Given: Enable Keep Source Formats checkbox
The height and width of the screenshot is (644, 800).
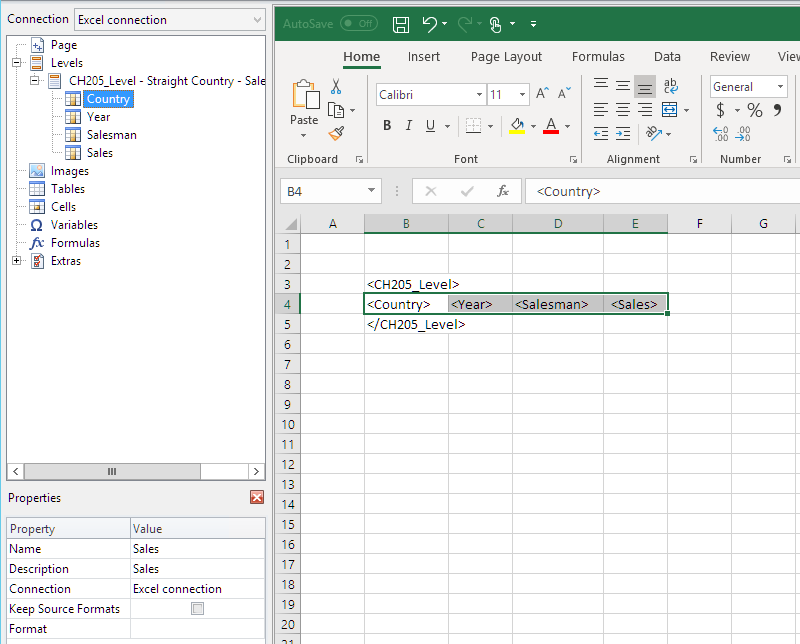Looking at the screenshot, I should point(197,609).
